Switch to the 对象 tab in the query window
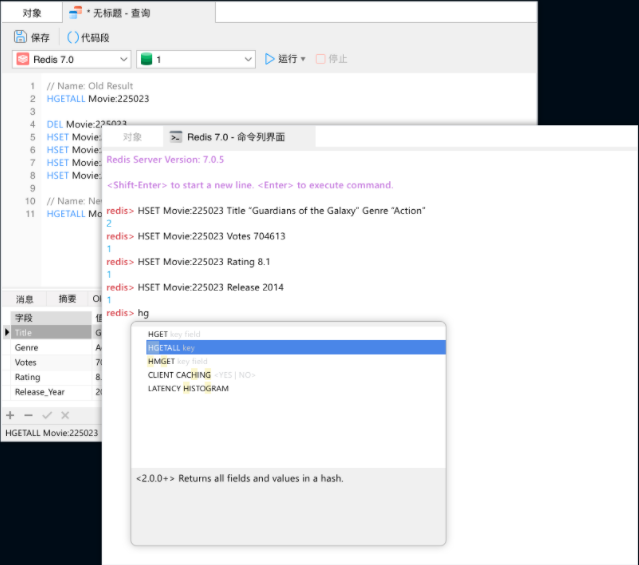Viewport: 639px width, 565px height. (x=32, y=13)
